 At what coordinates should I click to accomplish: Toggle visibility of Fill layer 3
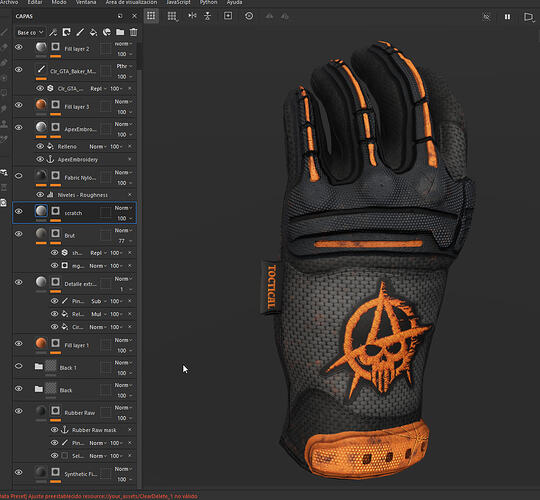[19, 105]
